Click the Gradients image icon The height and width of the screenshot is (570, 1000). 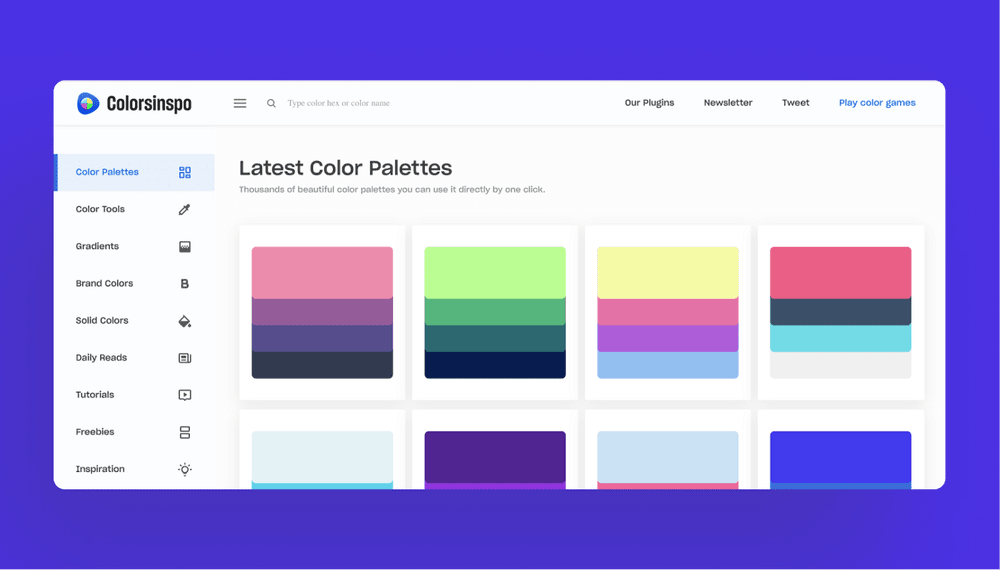pyautogui.click(x=185, y=247)
